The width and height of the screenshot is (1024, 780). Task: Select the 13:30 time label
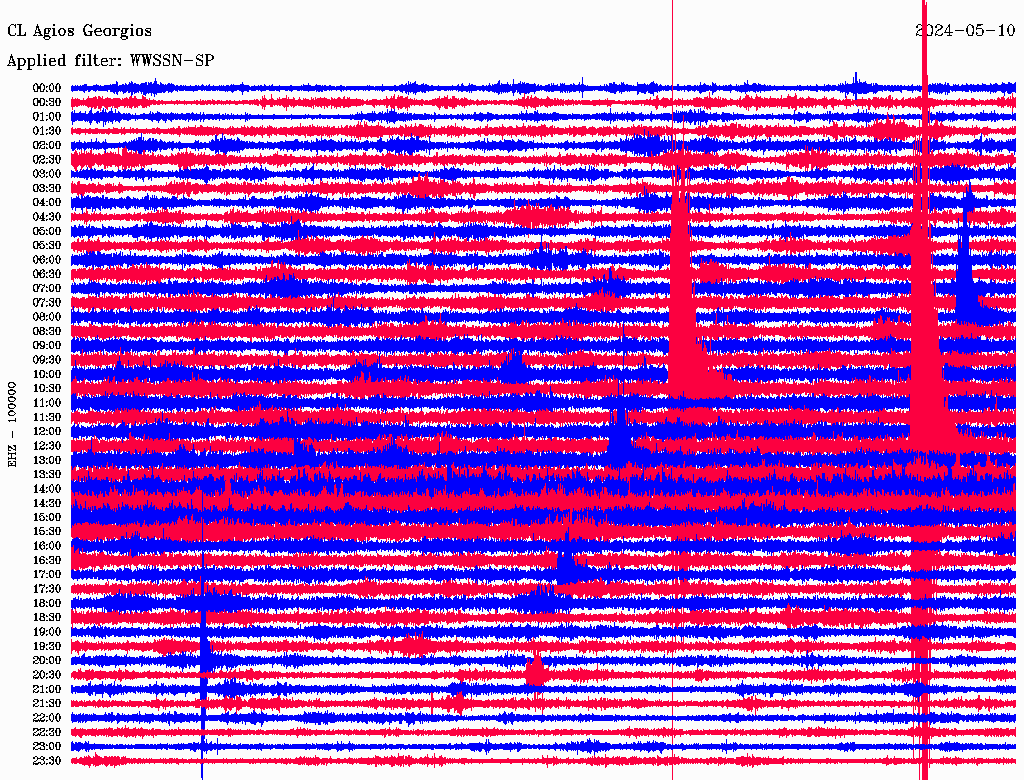coord(47,474)
